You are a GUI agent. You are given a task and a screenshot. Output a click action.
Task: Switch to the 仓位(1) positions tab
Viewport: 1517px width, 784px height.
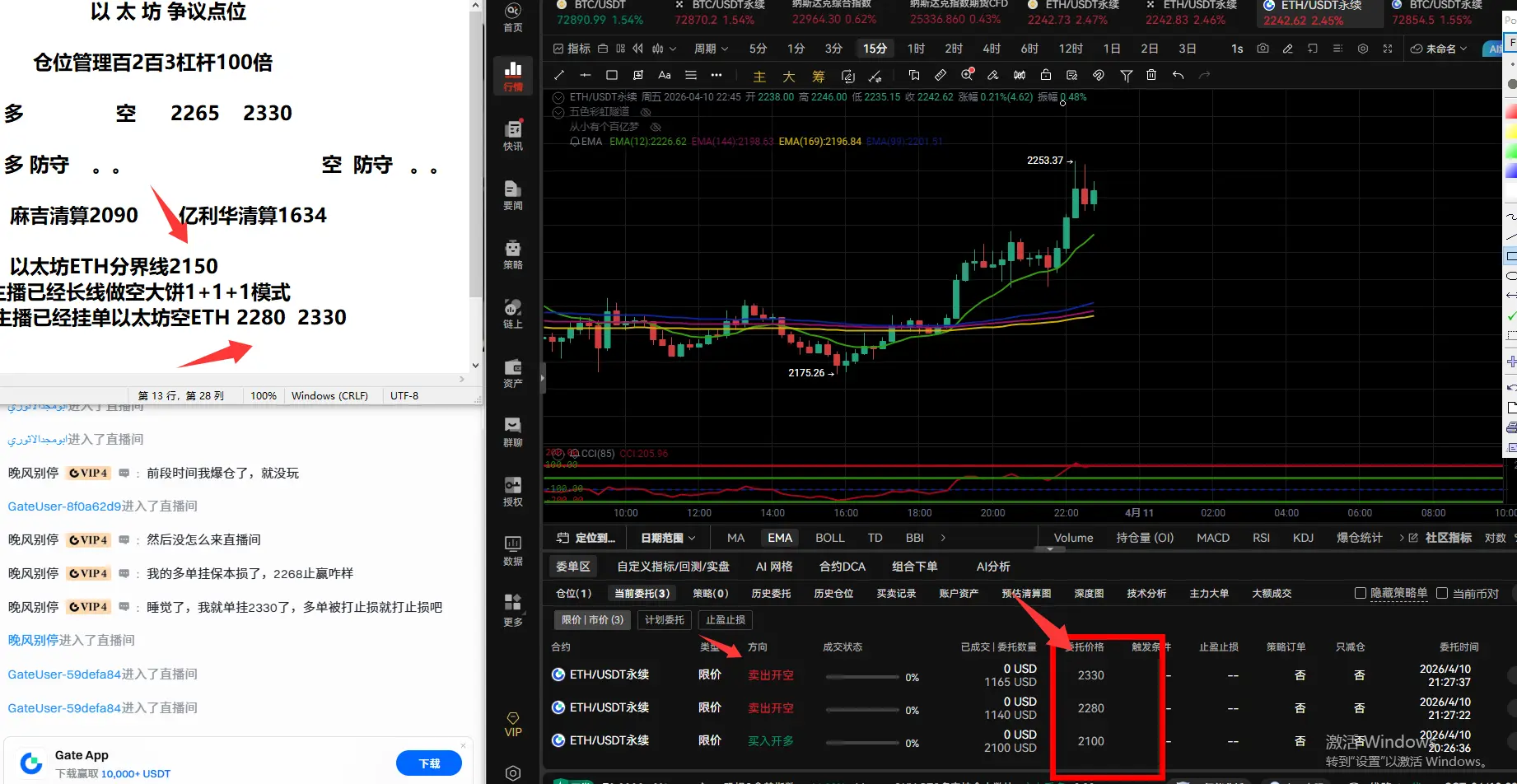pos(573,593)
